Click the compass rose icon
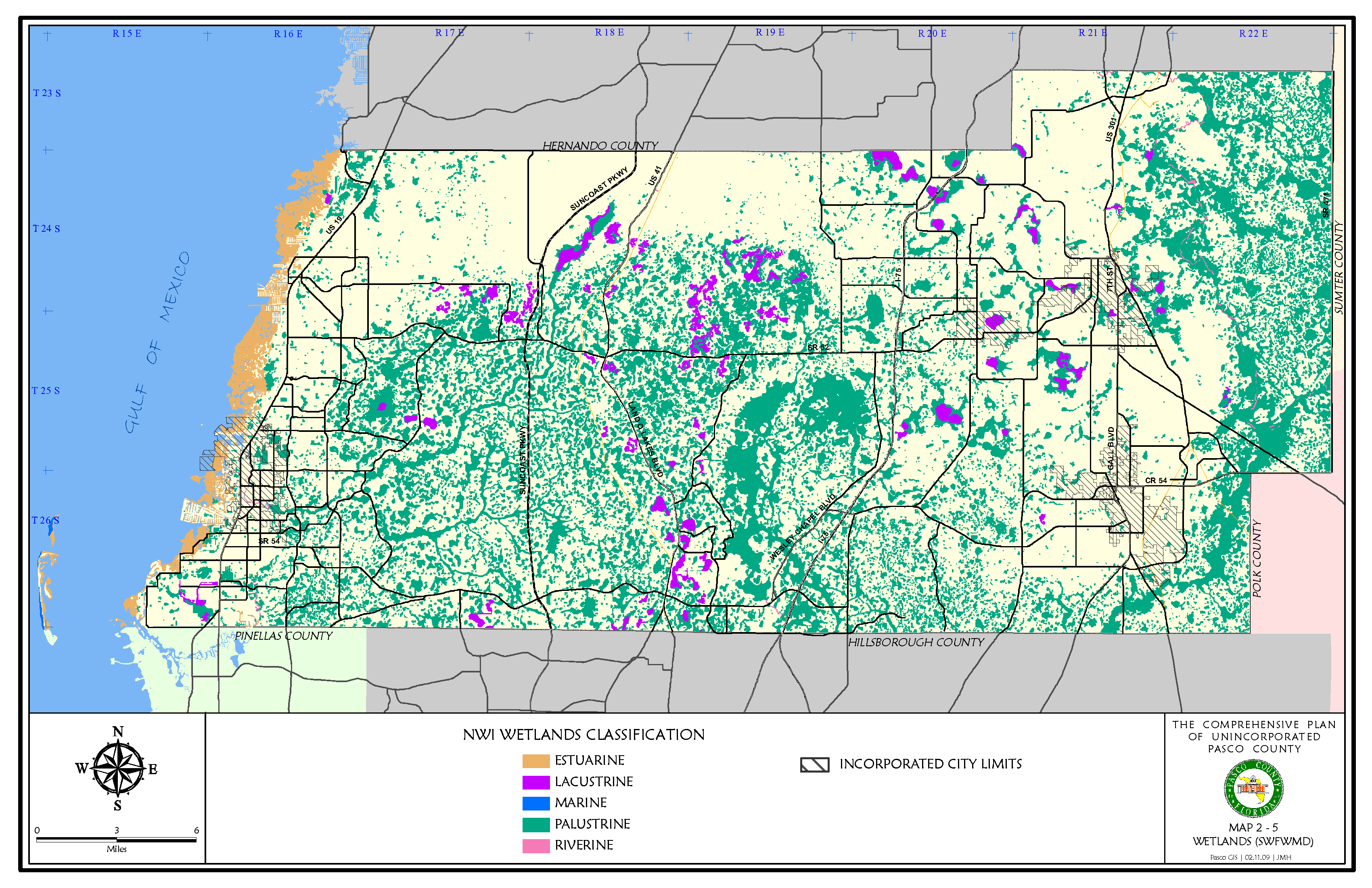1372x888 pixels. (117, 768)
